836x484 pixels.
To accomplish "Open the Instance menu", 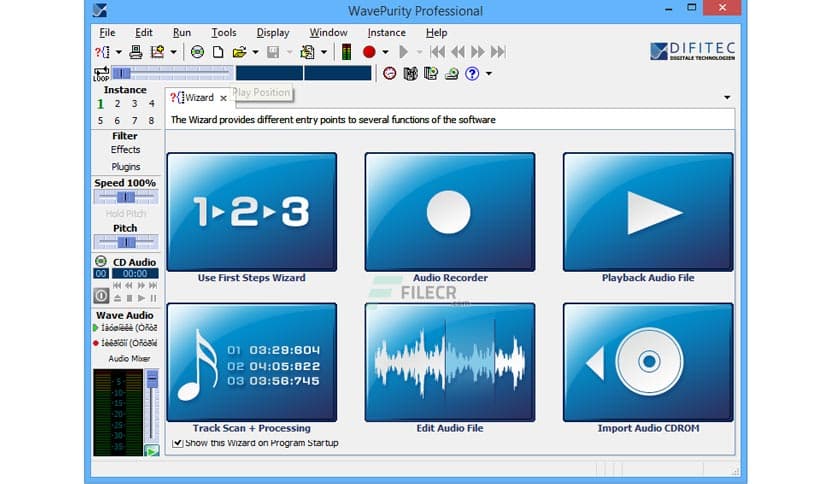I will [387, 33].
